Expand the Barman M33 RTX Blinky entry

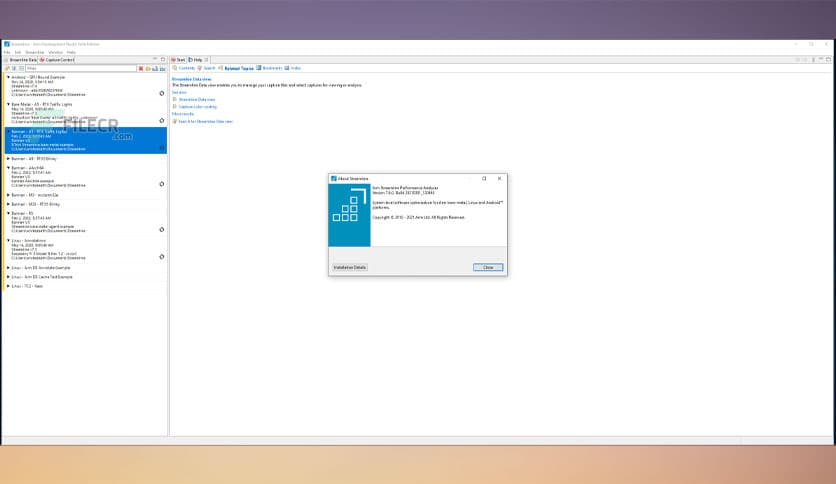point(8,204)
